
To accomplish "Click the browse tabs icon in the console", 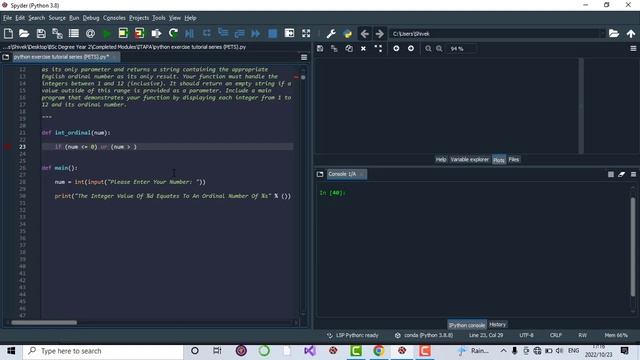I will click(320, 174).
